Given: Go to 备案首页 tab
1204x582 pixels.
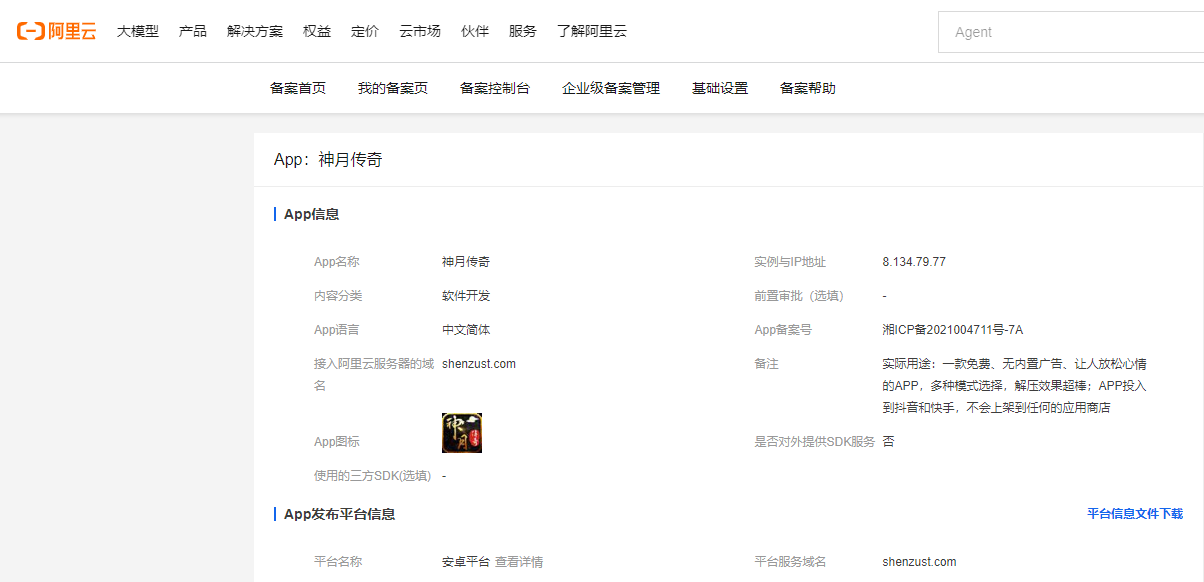Looking at the screenshot, I should tap(298, 88).
